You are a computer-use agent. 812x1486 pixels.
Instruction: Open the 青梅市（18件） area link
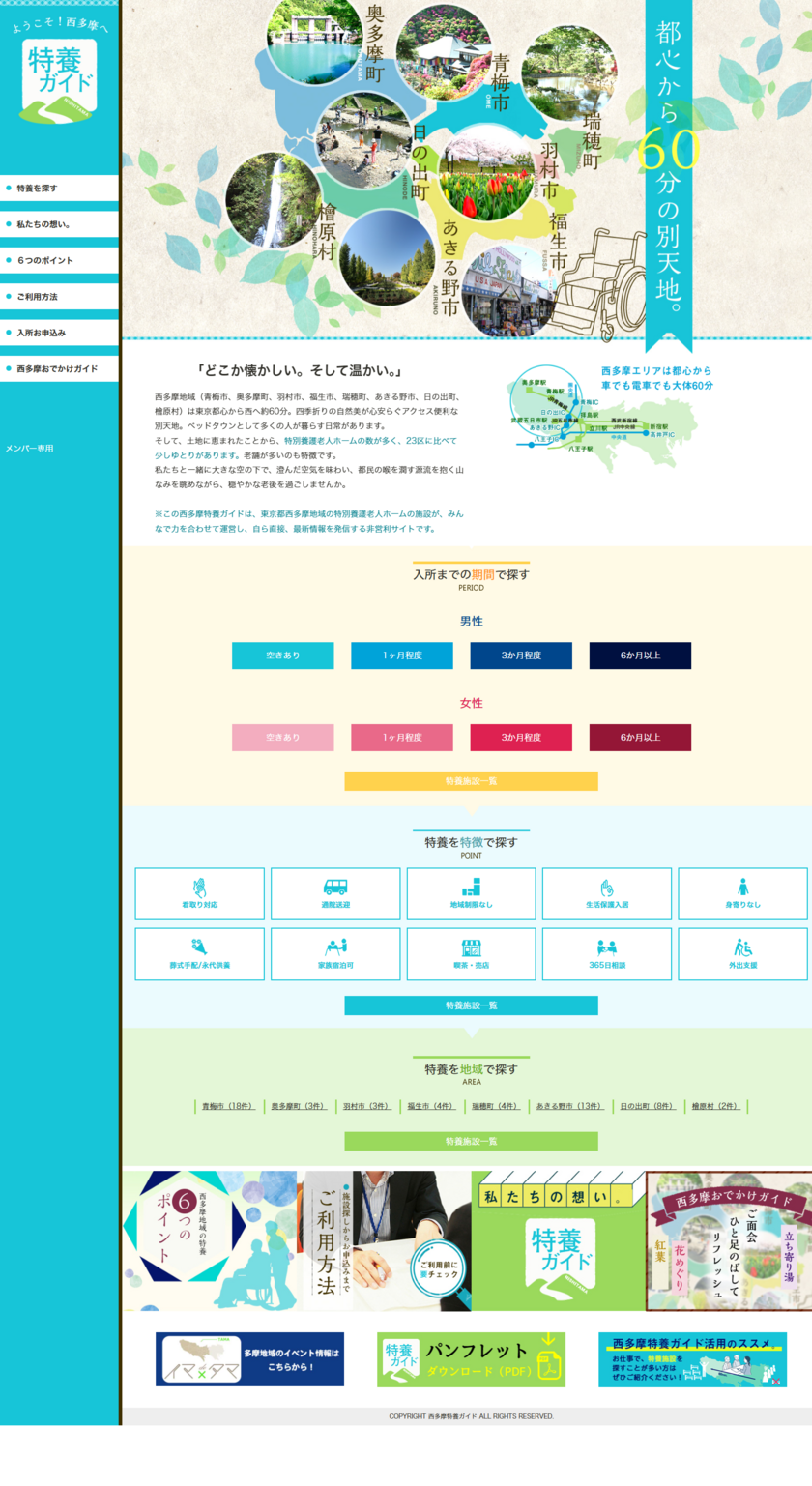click(x=227, y=1106)
